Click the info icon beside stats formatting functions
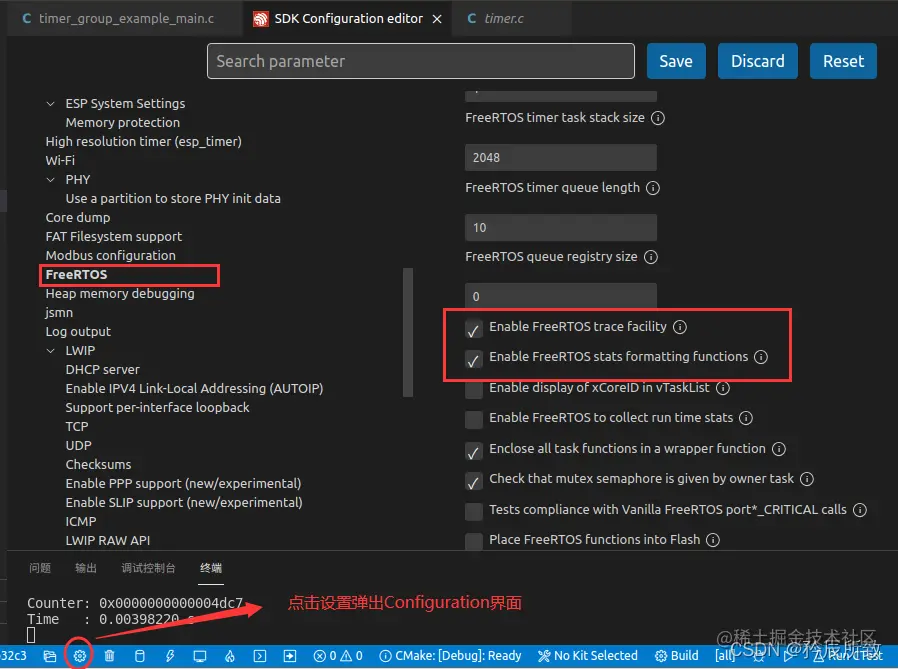Image resolution: width=898 pixels, height=669 pixels. pos(761,357)
